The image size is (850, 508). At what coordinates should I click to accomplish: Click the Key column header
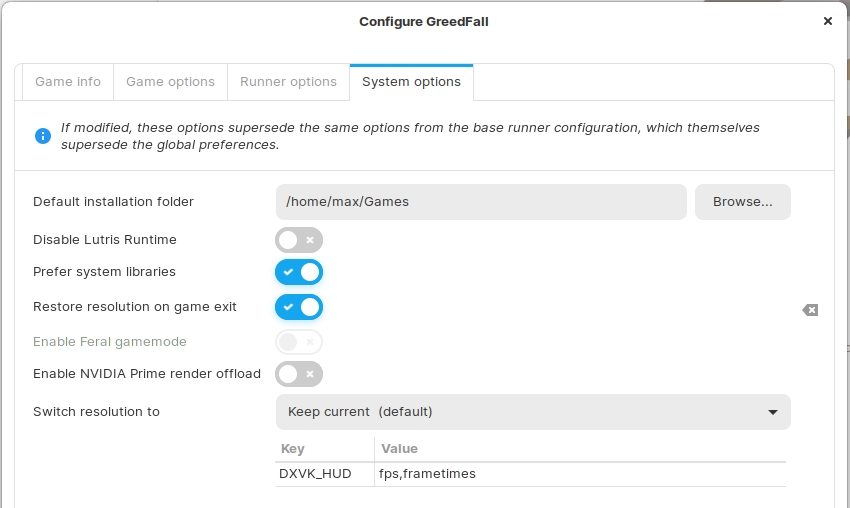293,449
